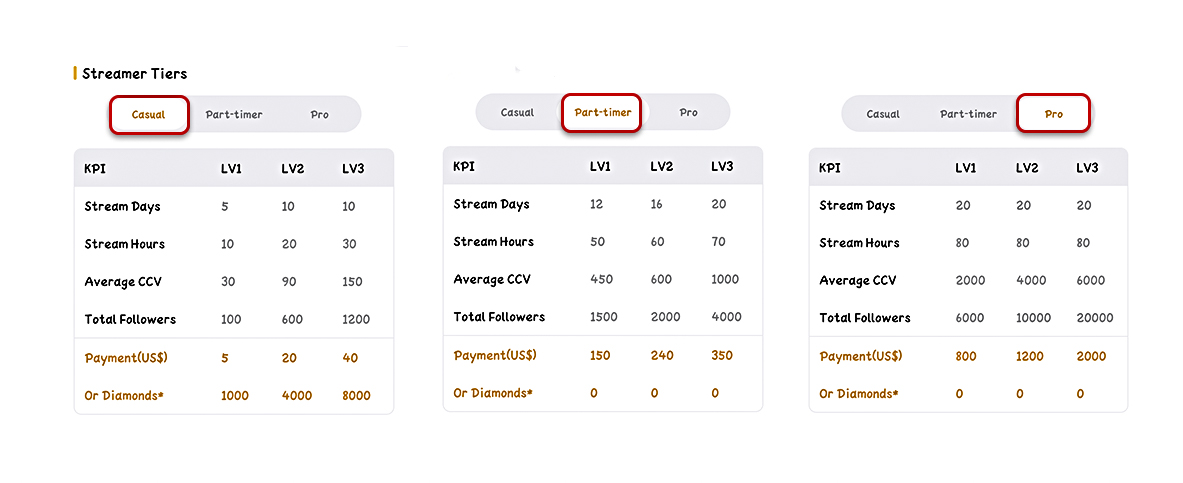
Task: Click the KPI header in Casual table
Action: click(x=95, y=169)
